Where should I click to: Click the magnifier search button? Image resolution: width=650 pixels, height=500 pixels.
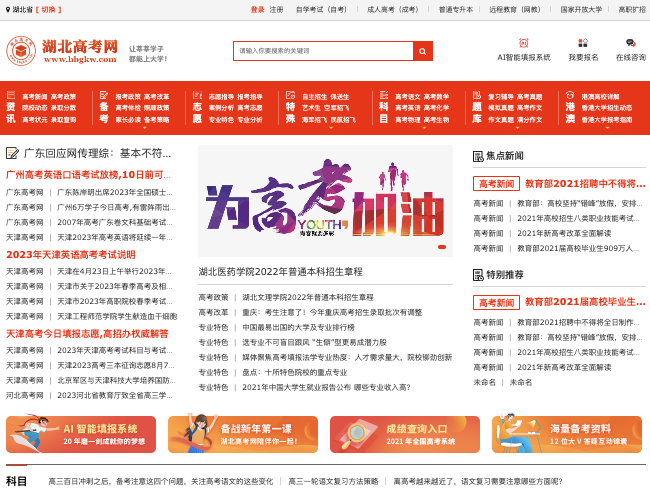coord(423,51)
